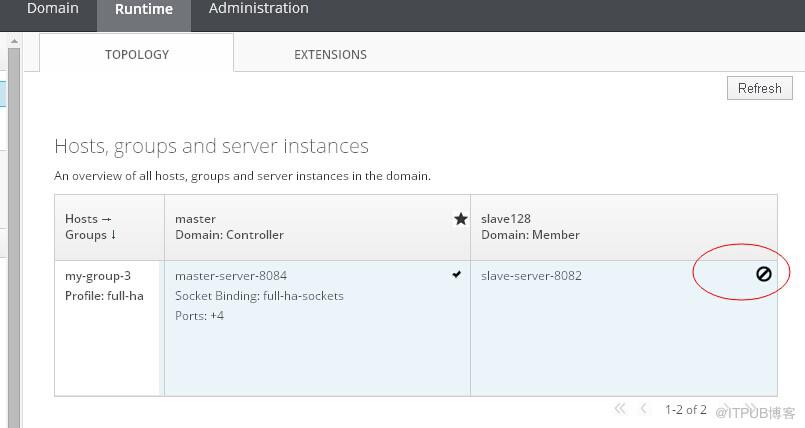The width and height of the screenshot is (805, 428).
Task: Click the star icon next to master host
Action: point(461,219)
